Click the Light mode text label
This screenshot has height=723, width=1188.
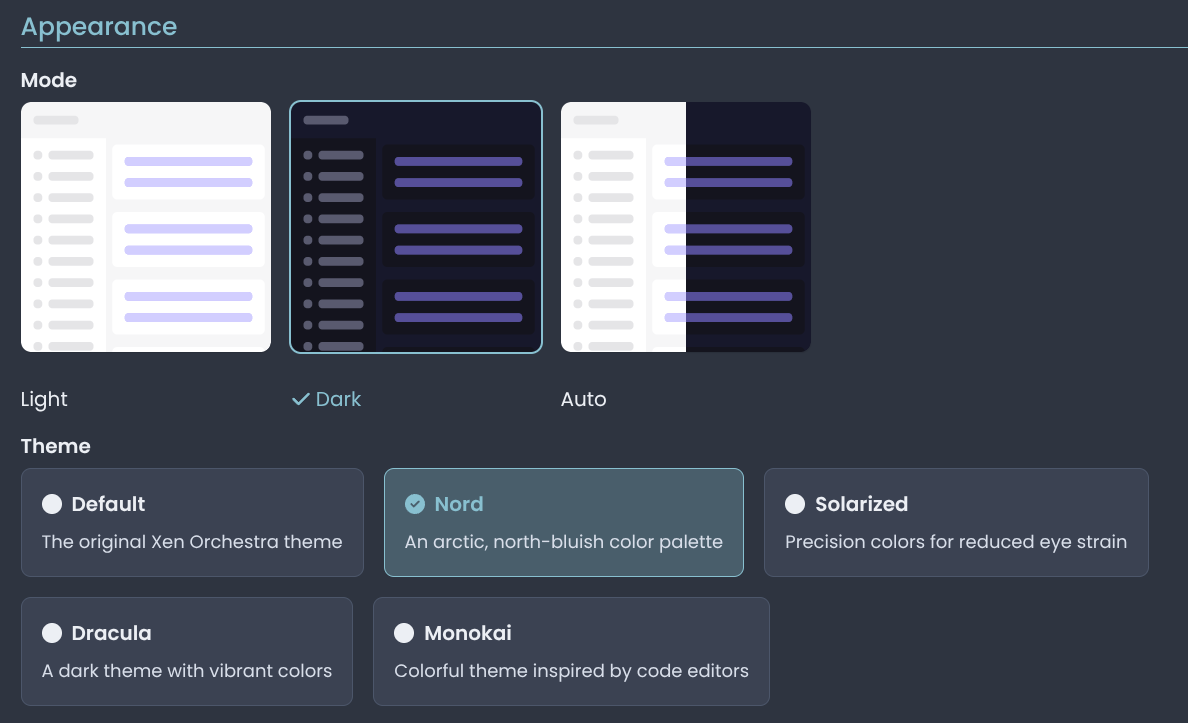point(44,399)
